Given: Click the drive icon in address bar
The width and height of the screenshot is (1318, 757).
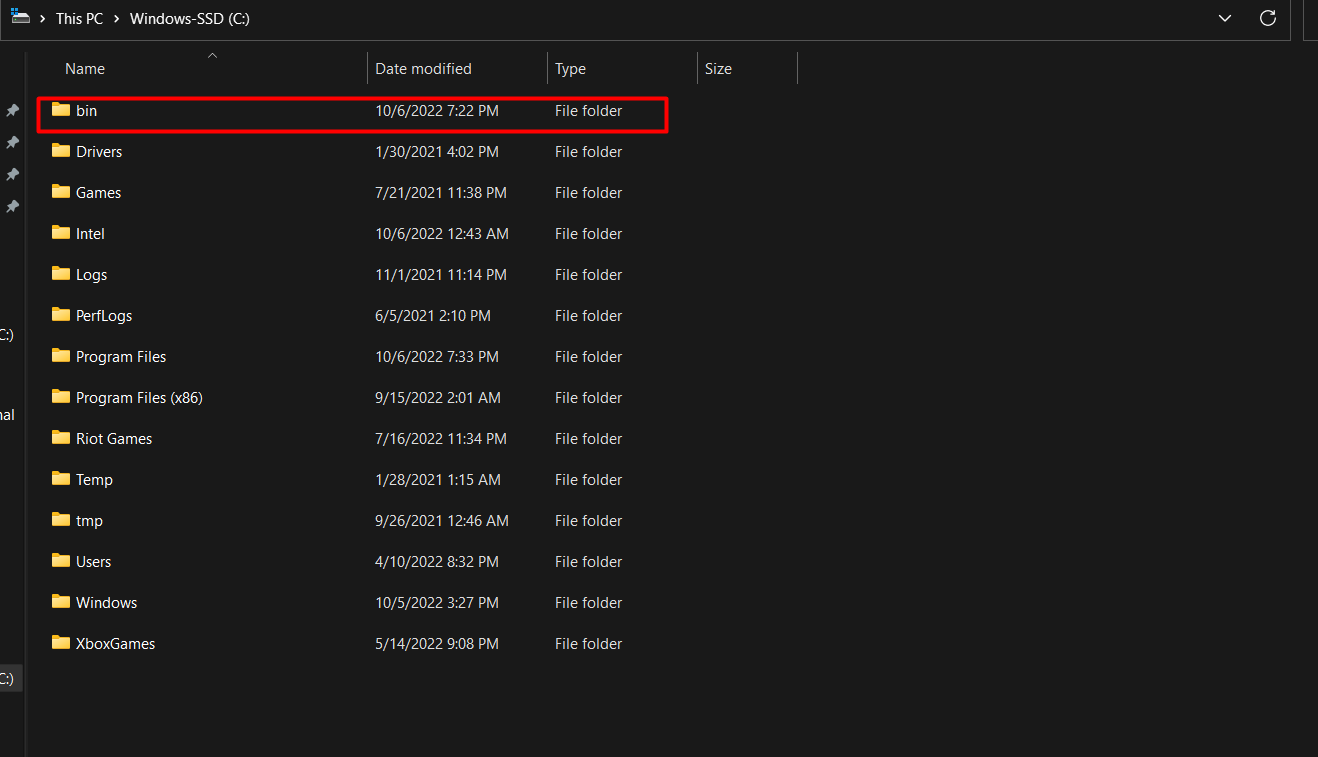Looking at the screenshot, I should click(x=20, y=17).
